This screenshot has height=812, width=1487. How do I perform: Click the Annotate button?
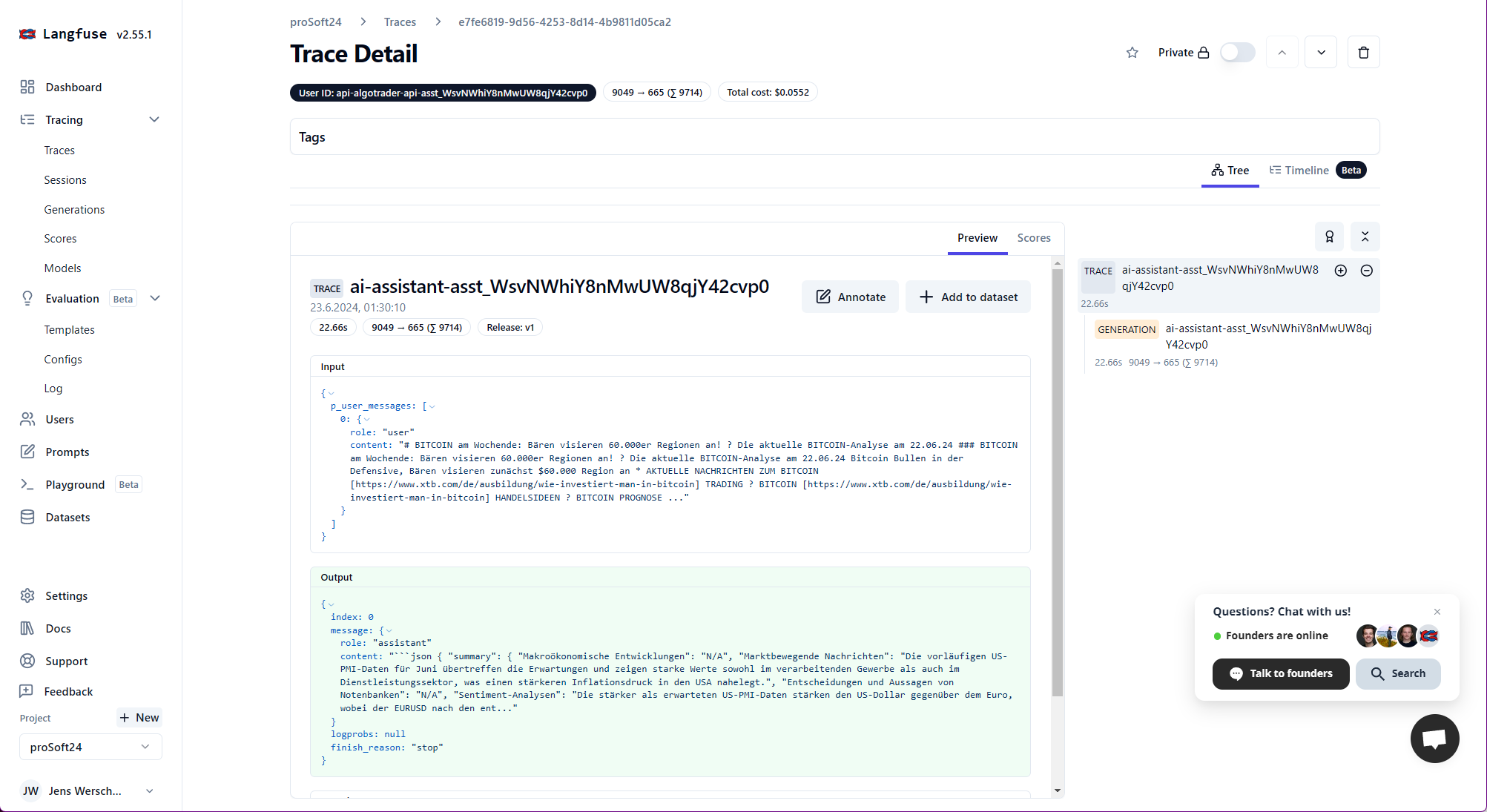coord(850,297)
